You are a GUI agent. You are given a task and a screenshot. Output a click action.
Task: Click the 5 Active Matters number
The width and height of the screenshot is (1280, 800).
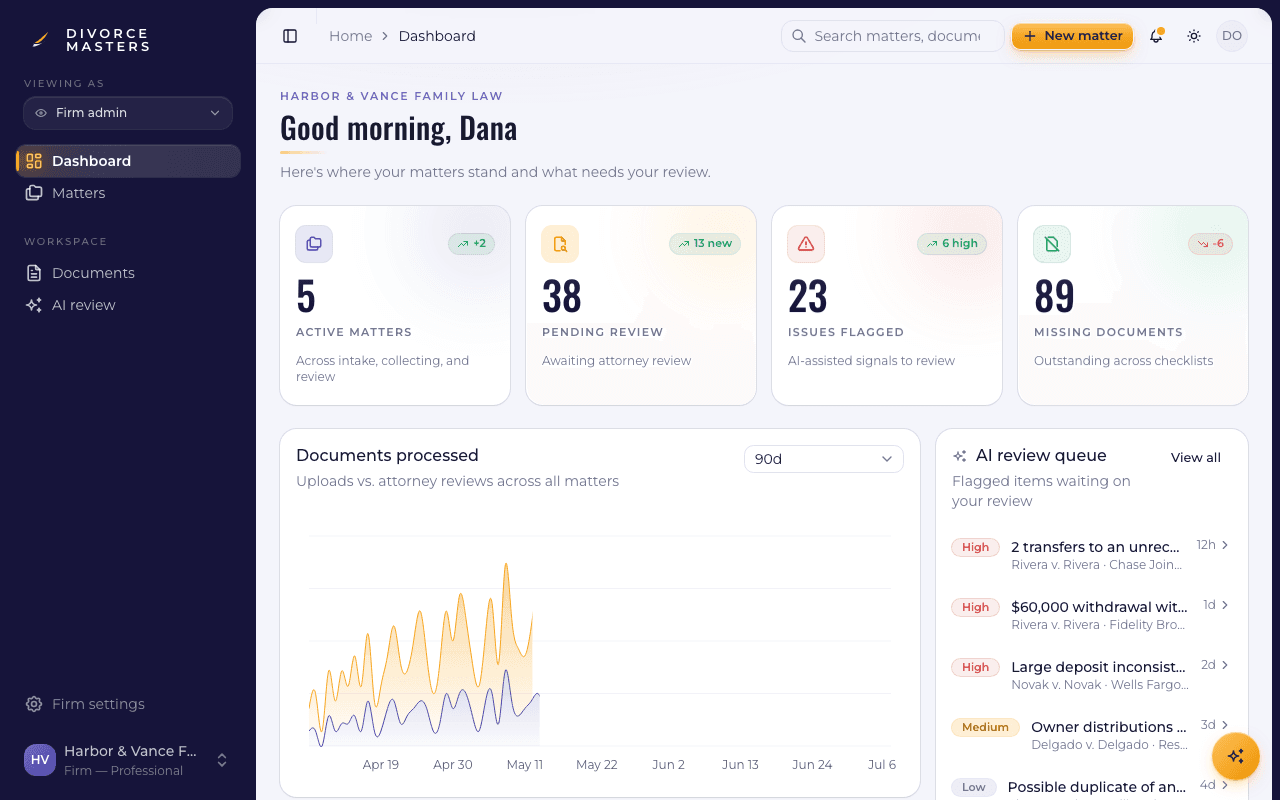click(306, 296)
